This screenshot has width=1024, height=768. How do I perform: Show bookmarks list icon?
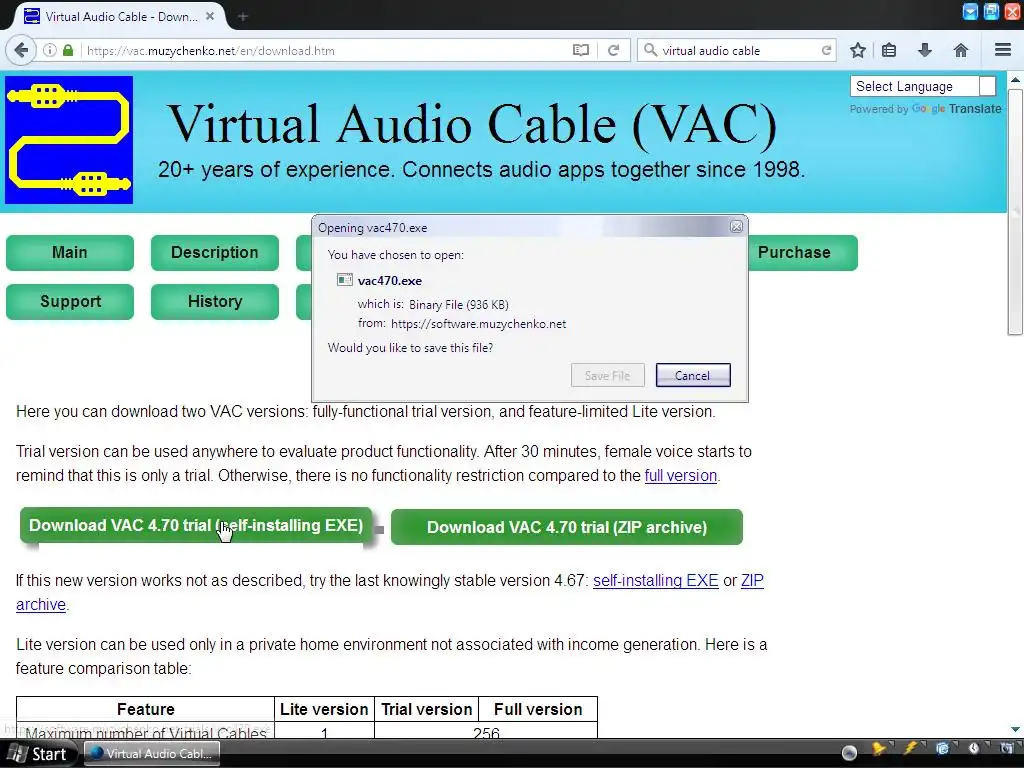889,50
